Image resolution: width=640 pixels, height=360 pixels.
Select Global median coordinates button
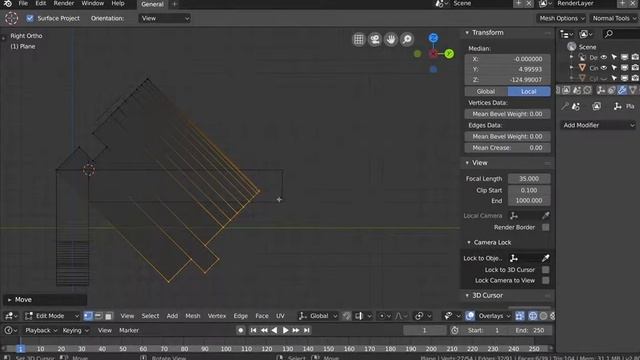click(486, 91)
